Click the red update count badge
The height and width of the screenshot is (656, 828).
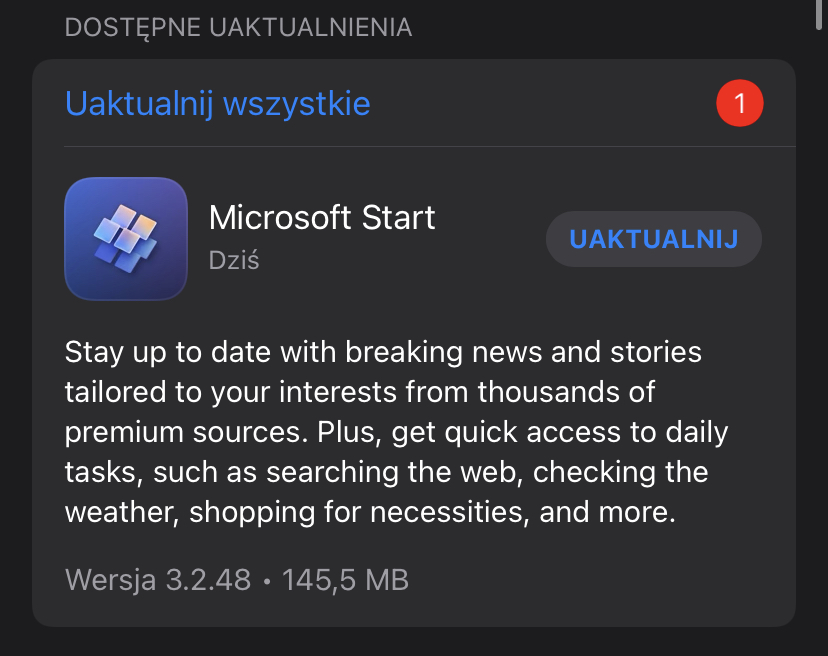point(739,103)
